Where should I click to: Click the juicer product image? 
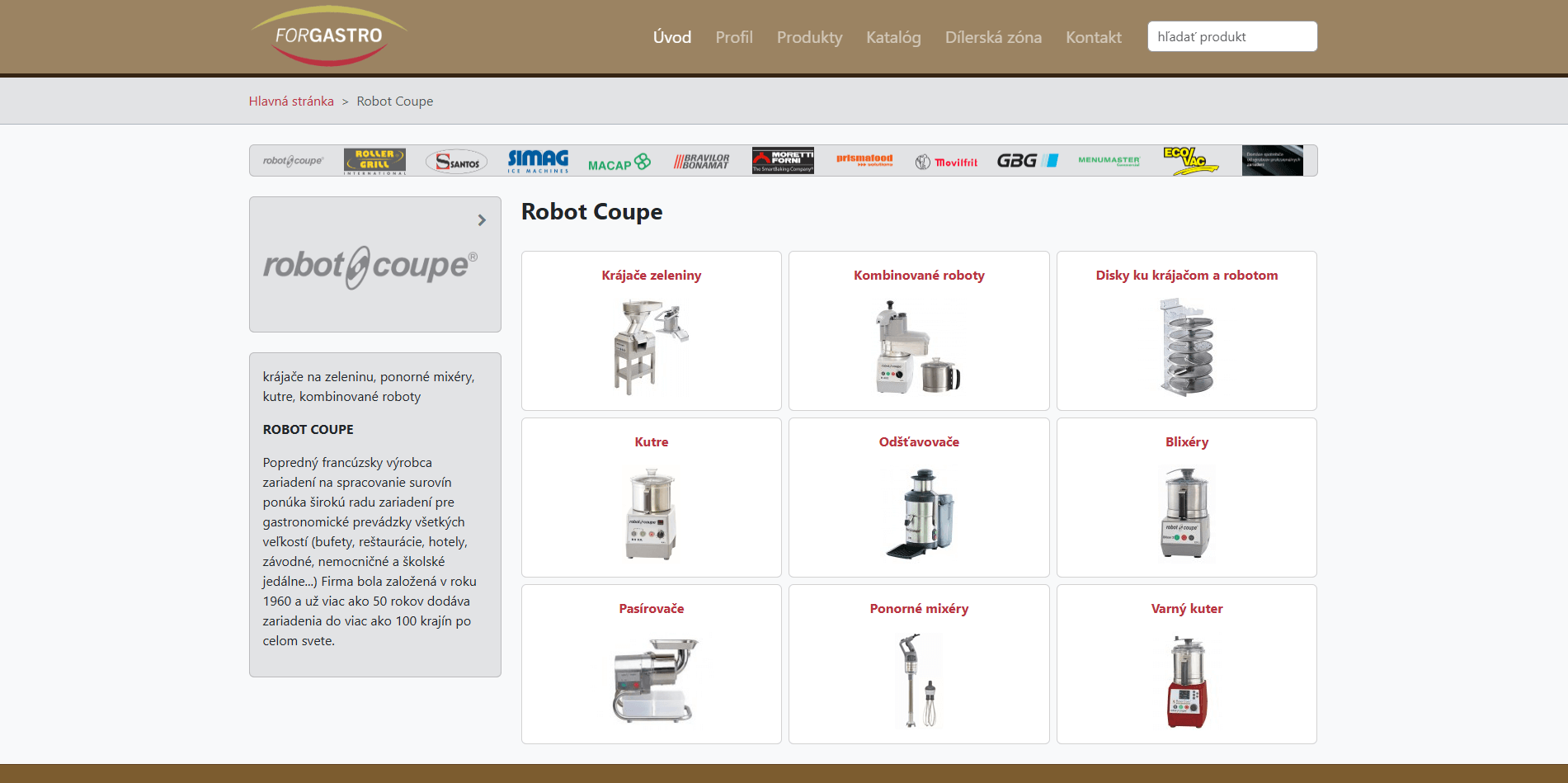pos(919,514)
